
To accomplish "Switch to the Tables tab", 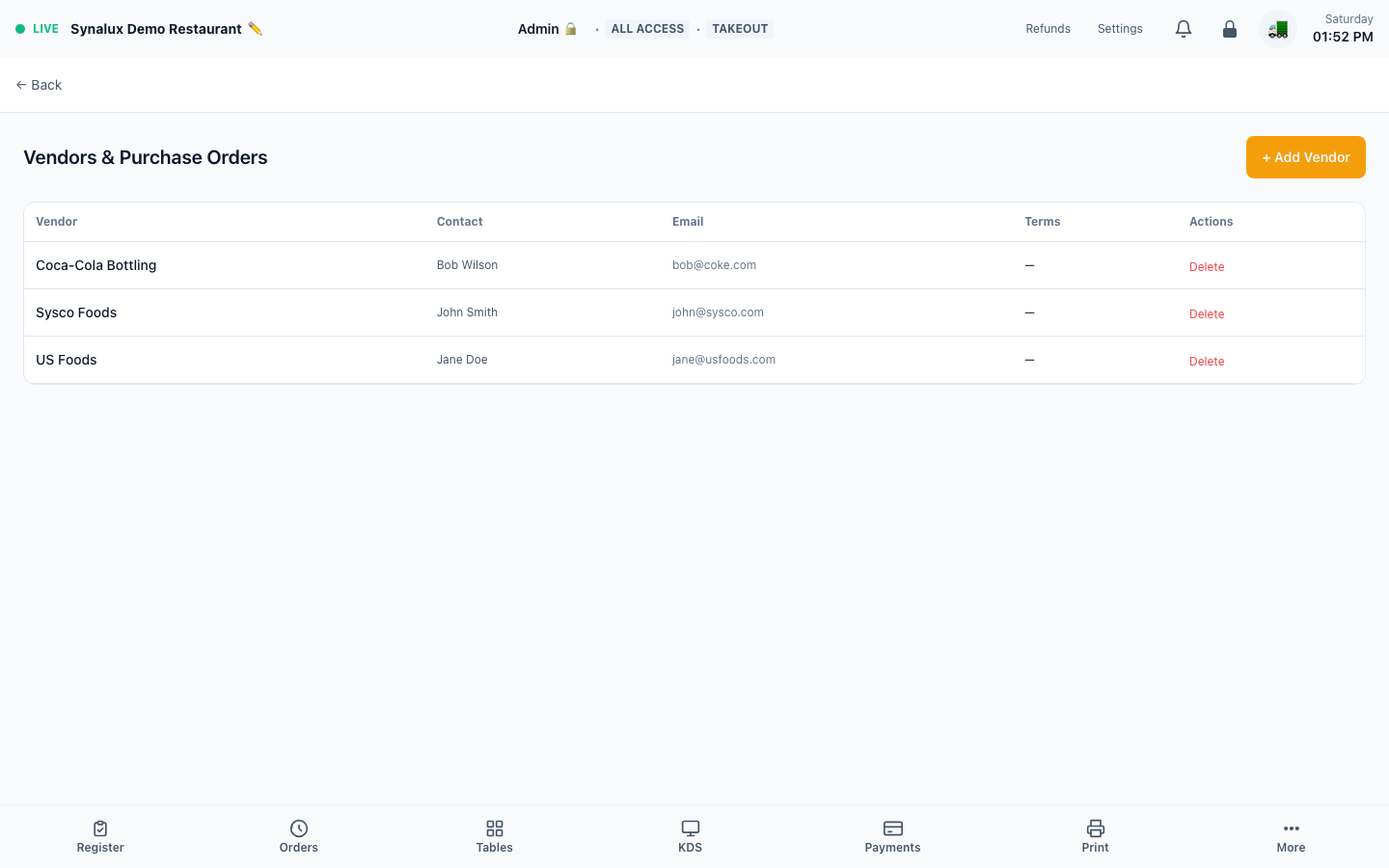I will 495,836.
